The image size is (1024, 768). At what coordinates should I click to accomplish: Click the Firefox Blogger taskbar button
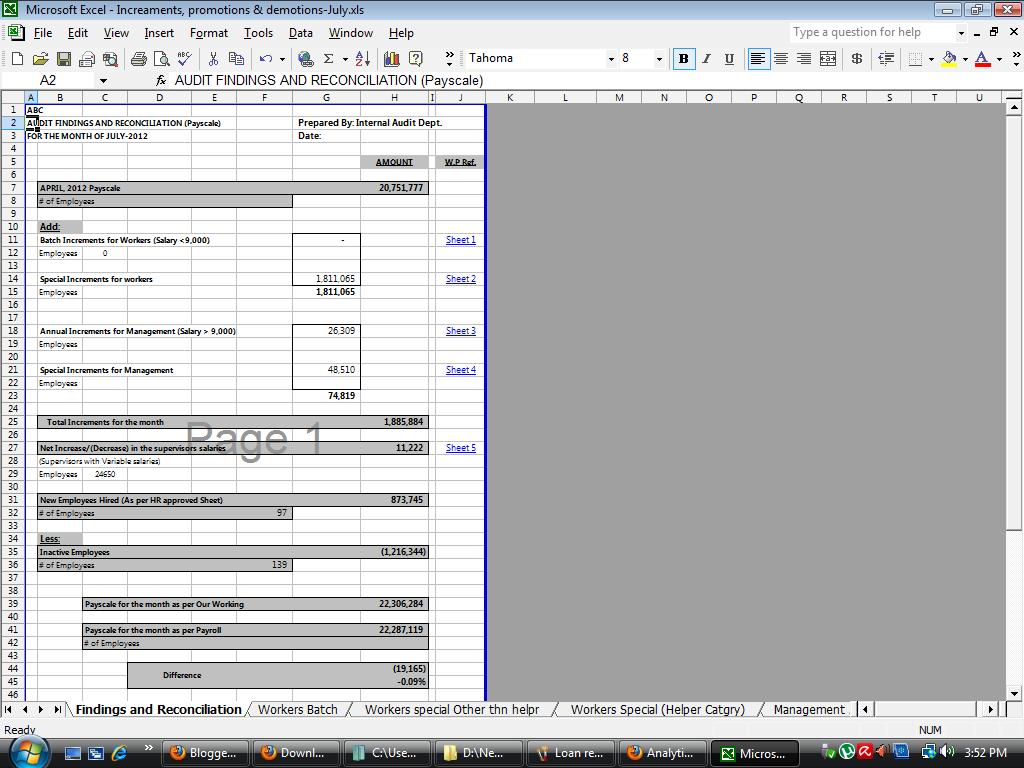coord(204,752)
